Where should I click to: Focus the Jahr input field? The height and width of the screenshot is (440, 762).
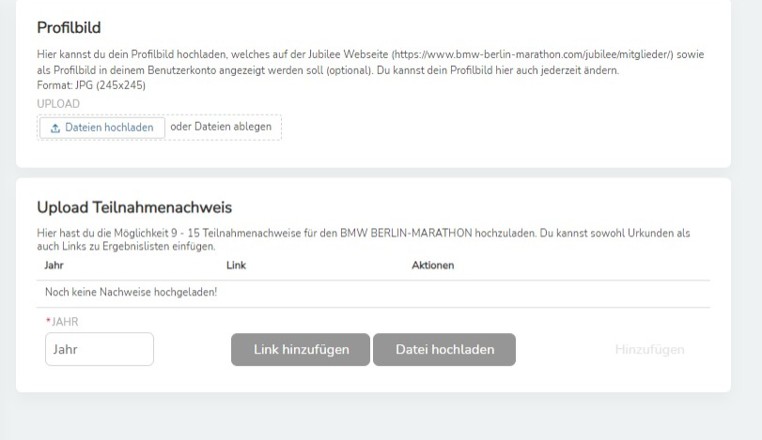99,349
